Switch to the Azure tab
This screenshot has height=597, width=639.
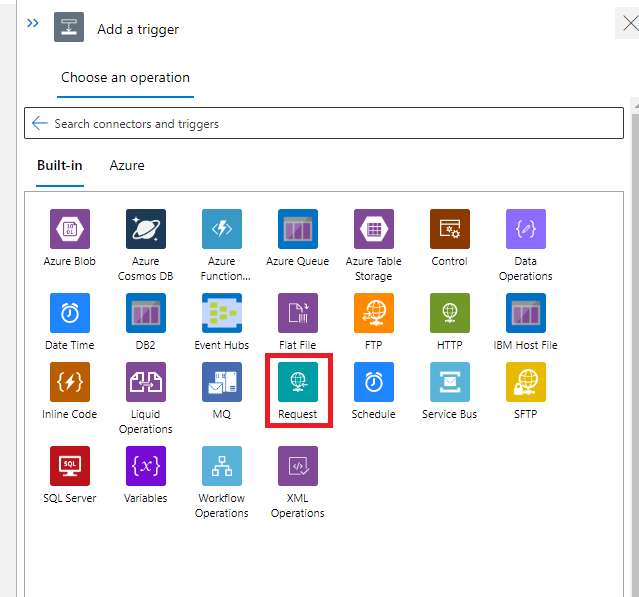pos(127,165)
